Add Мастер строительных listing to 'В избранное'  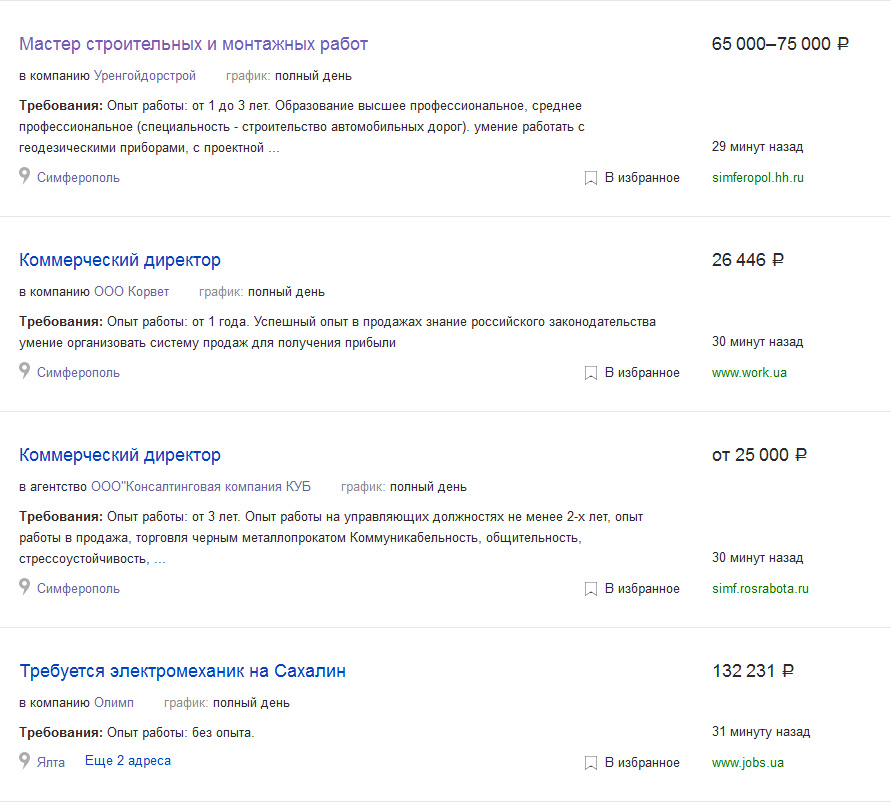(642, 177)
